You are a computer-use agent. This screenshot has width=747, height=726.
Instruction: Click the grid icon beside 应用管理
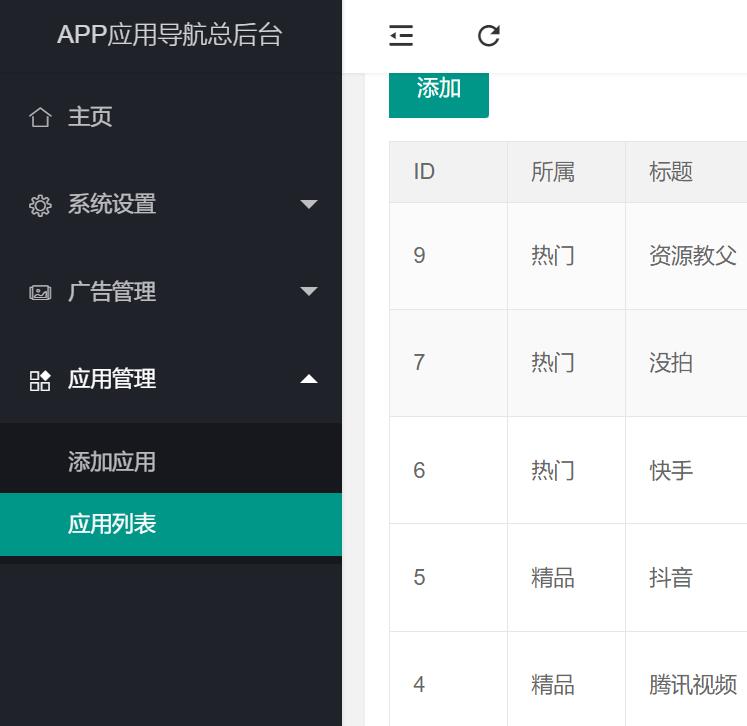pos(40,380)
